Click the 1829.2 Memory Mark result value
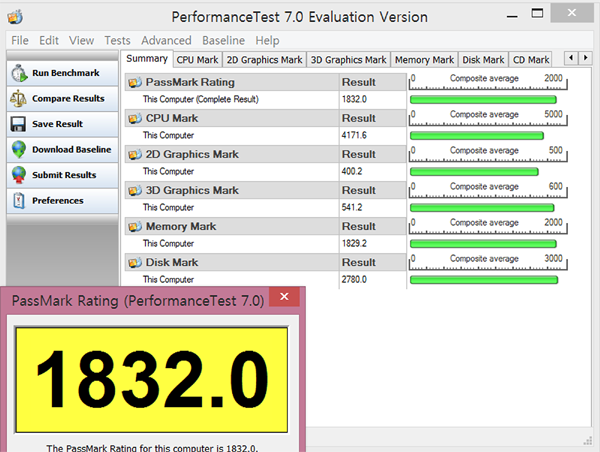This screenshot has height=452, width=600. click(354, 243)
